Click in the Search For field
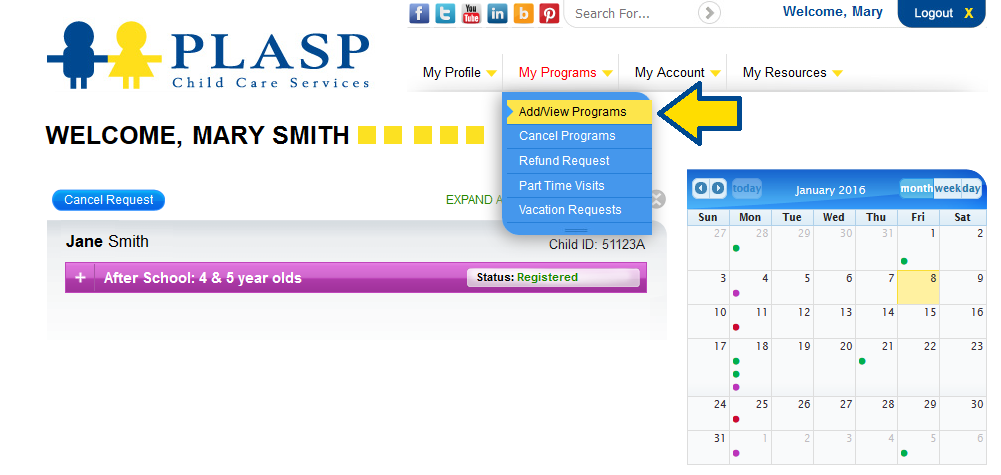Image resolution: width=1001 pixels, height=475 pixels. 632,13
